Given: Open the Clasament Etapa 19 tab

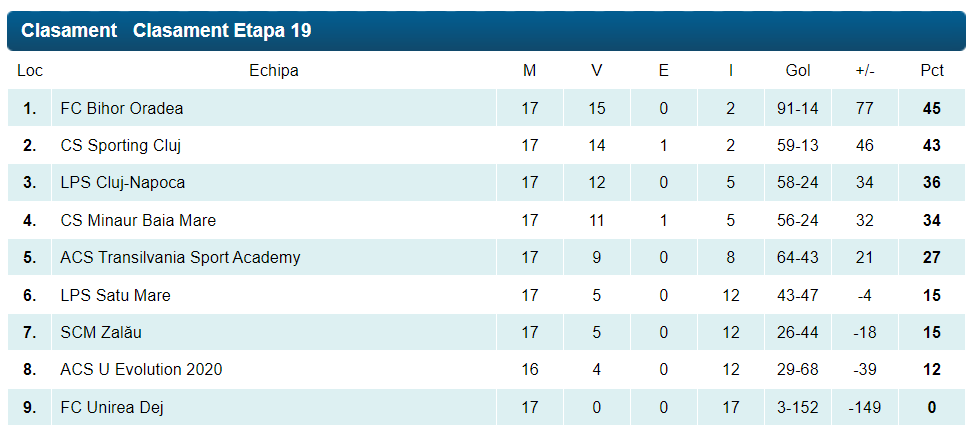Looking at the screenshot, I should [x=222, y=31].
